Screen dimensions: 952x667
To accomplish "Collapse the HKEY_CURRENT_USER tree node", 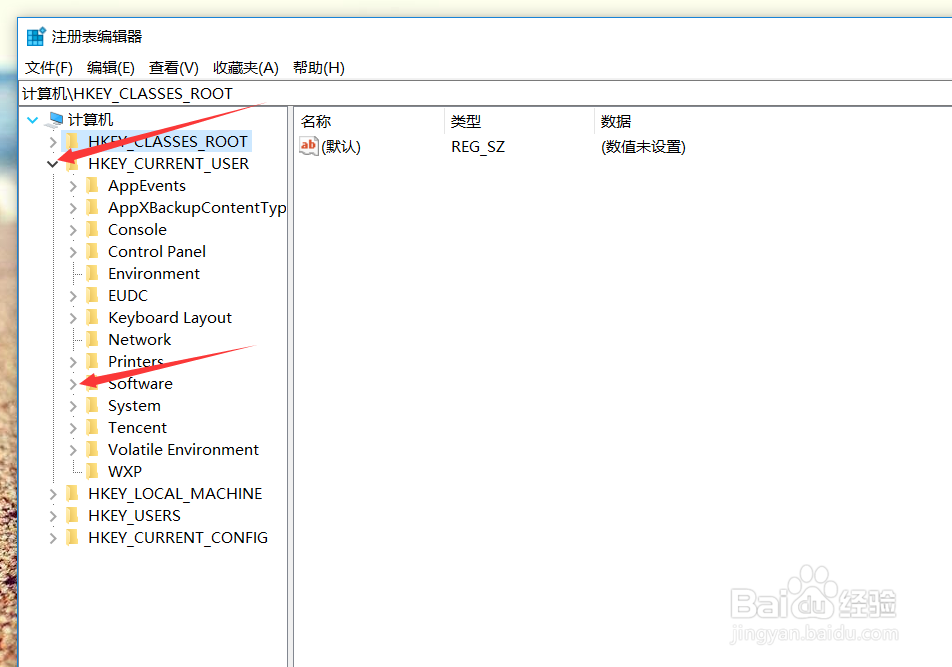I will click(52, 163).
